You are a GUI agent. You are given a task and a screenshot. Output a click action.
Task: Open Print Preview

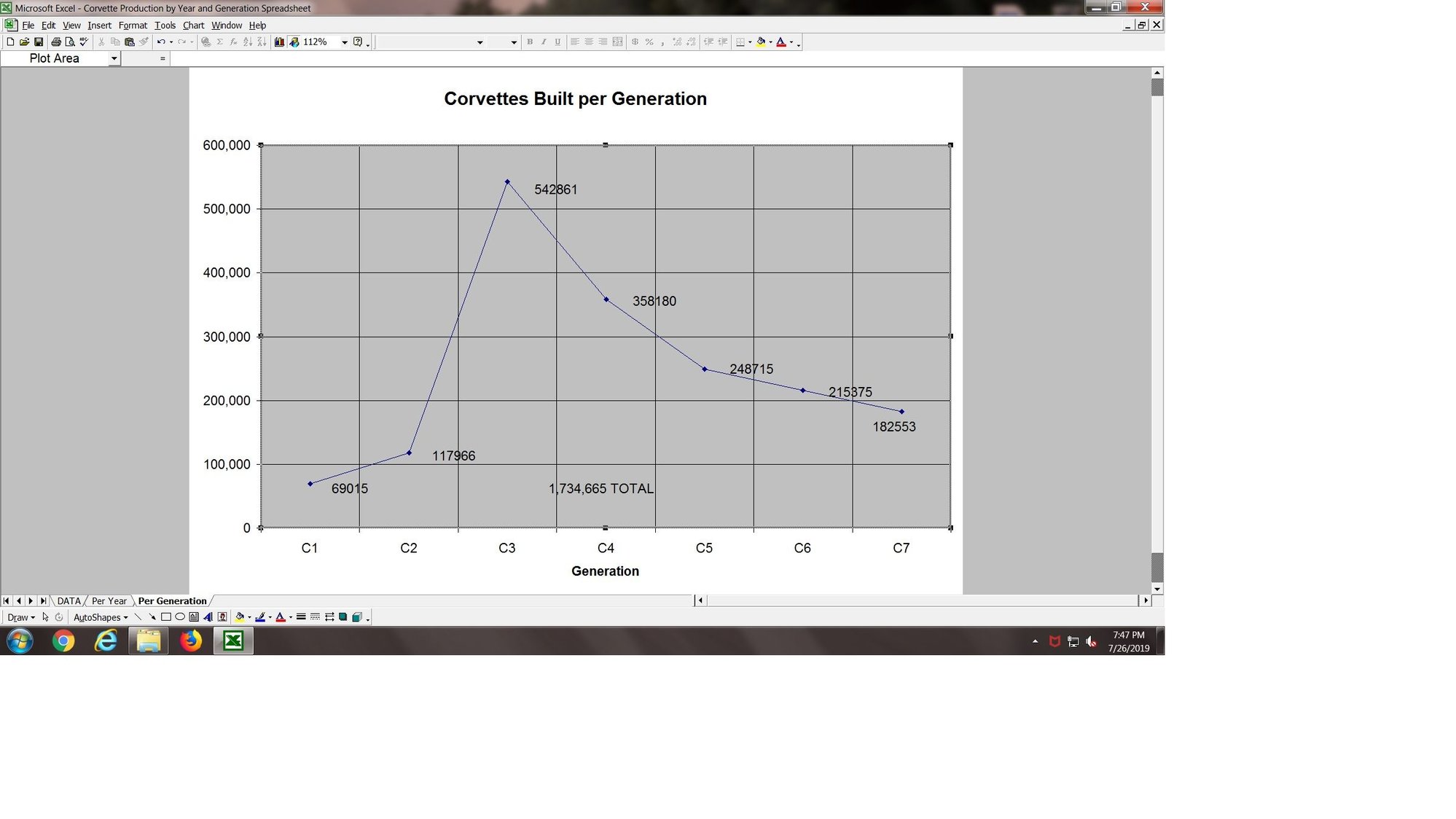click(x=69, y=42)
